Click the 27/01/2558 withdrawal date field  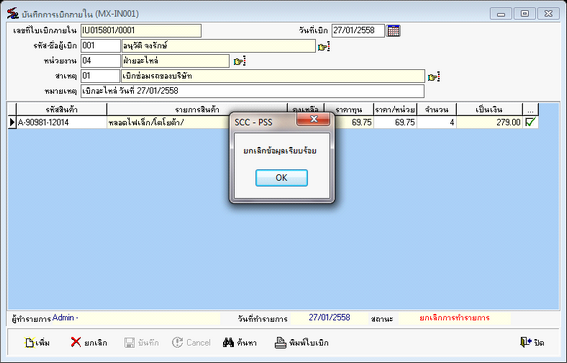tap(358, 31)
